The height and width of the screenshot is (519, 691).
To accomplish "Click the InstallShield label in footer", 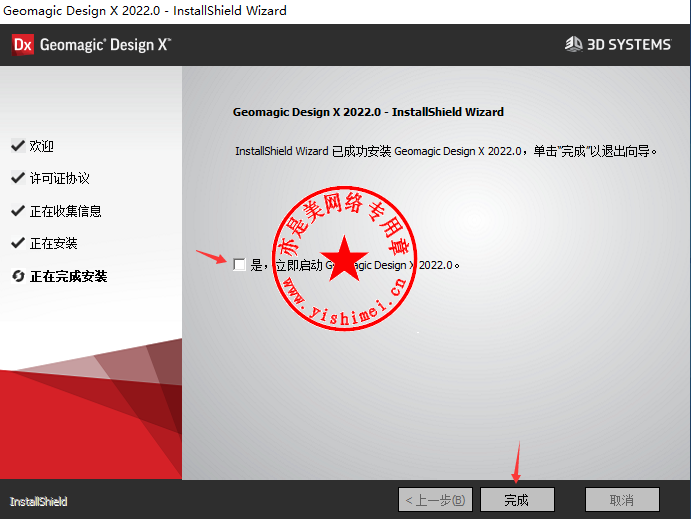I will pyautogui.click(x=38, y=501).
